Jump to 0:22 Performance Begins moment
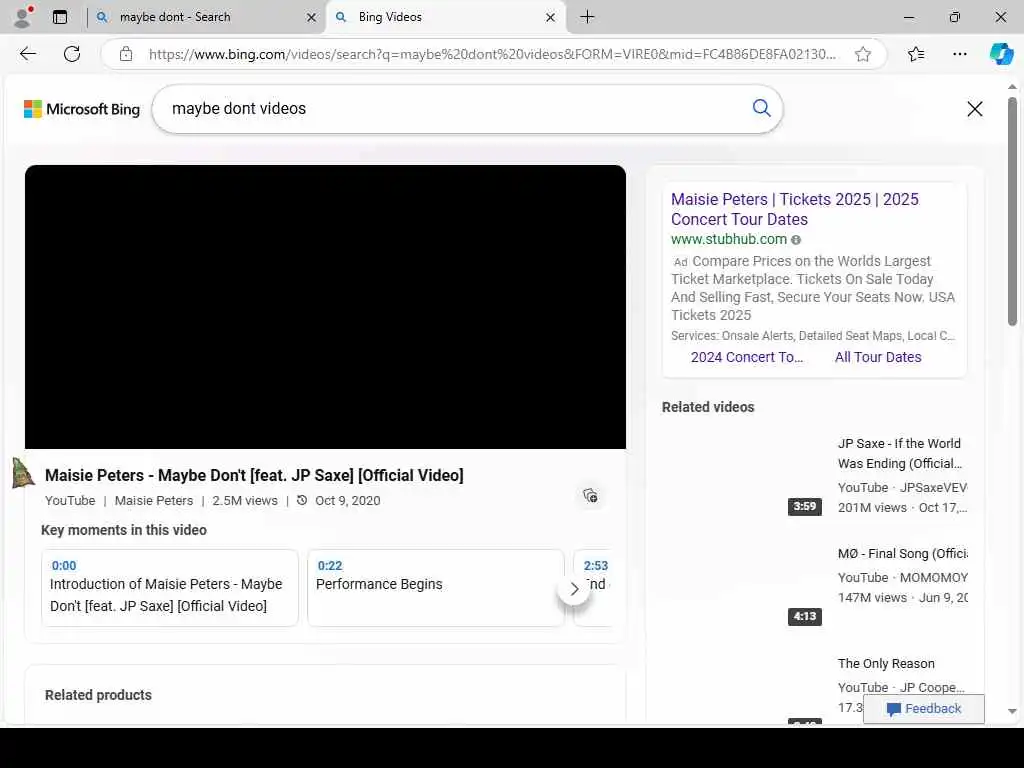Image resolution: width=1024 pixels, height=768 pixels. pos(436,588)
